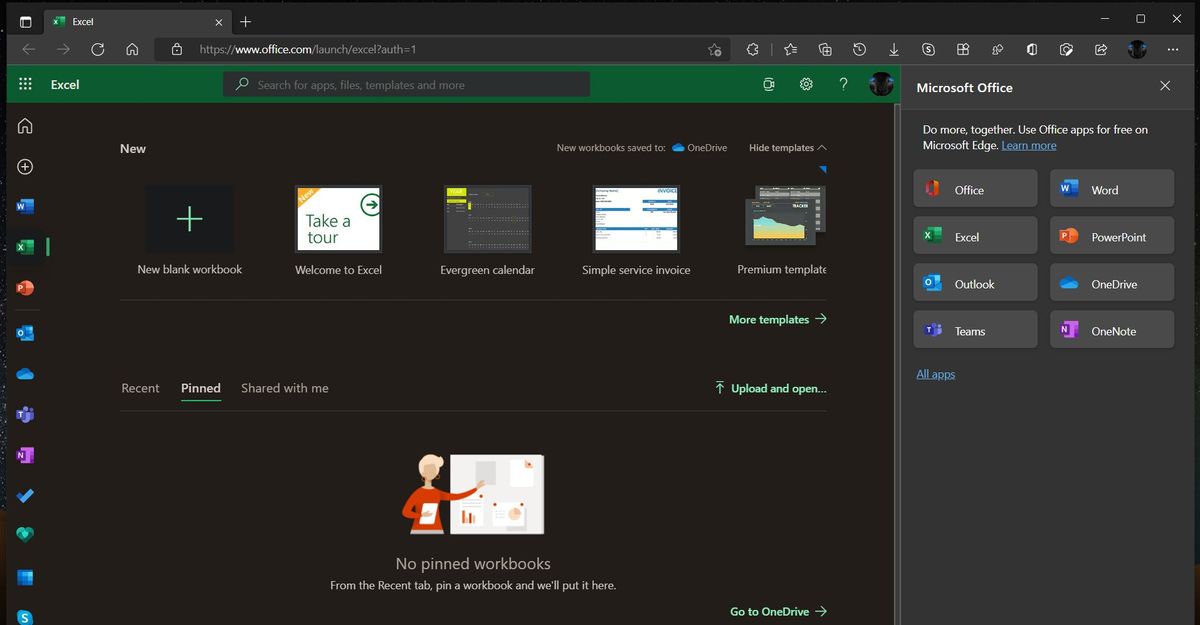Open OneNote from the left sidebar
Screen dimensions: 1200x625
click(24, 455)
